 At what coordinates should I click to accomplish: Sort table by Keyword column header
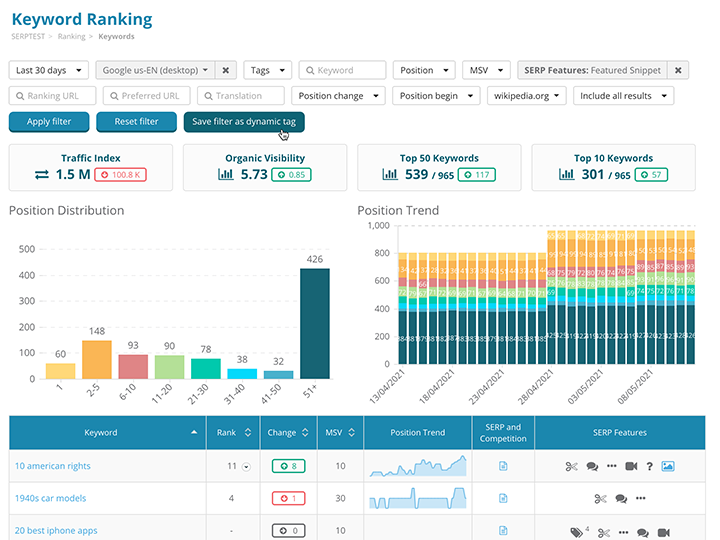[x=101, y=433]
